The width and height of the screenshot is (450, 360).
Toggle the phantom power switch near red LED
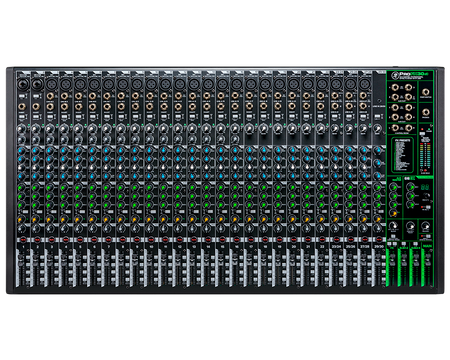(x=422, y=133)
